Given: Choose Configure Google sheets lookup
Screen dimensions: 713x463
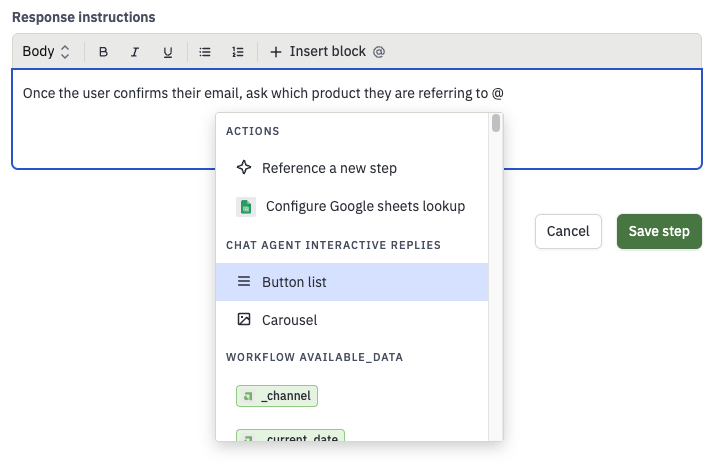Looking at the screenshot, I should tap(352, 206).
